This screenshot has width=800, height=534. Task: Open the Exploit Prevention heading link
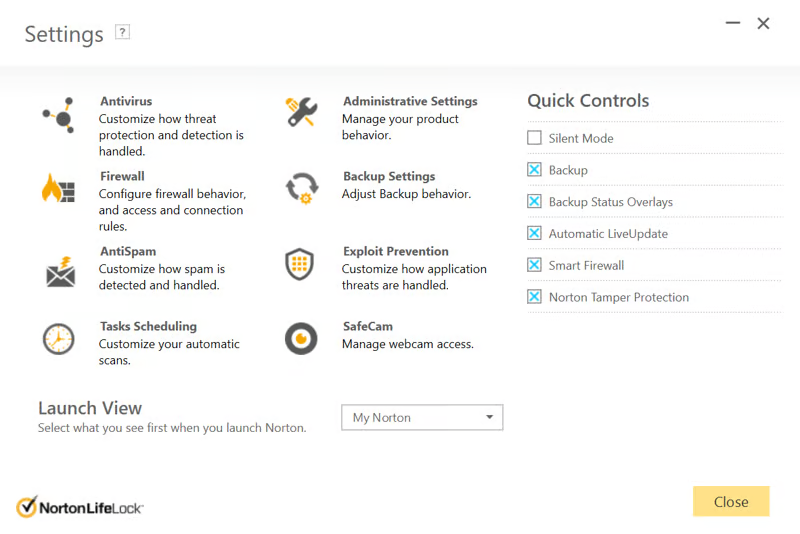pos(395,251)
